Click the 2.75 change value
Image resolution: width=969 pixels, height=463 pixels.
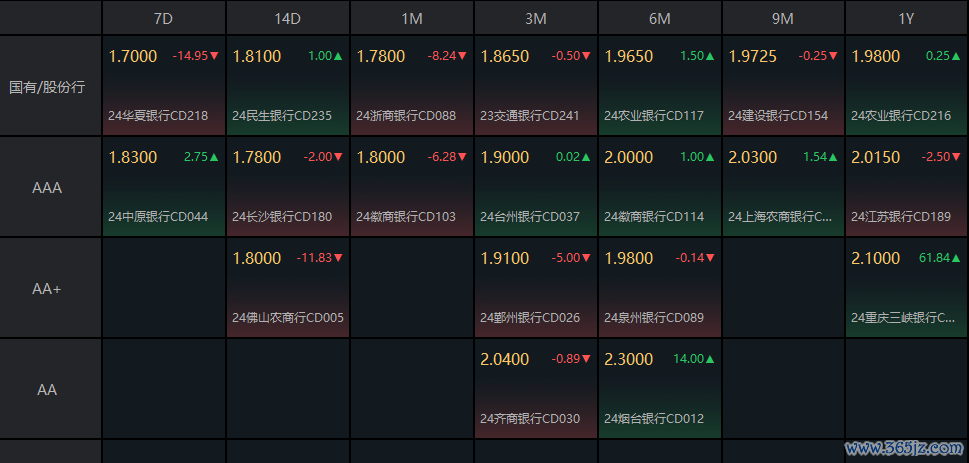(x=196, y=157)
